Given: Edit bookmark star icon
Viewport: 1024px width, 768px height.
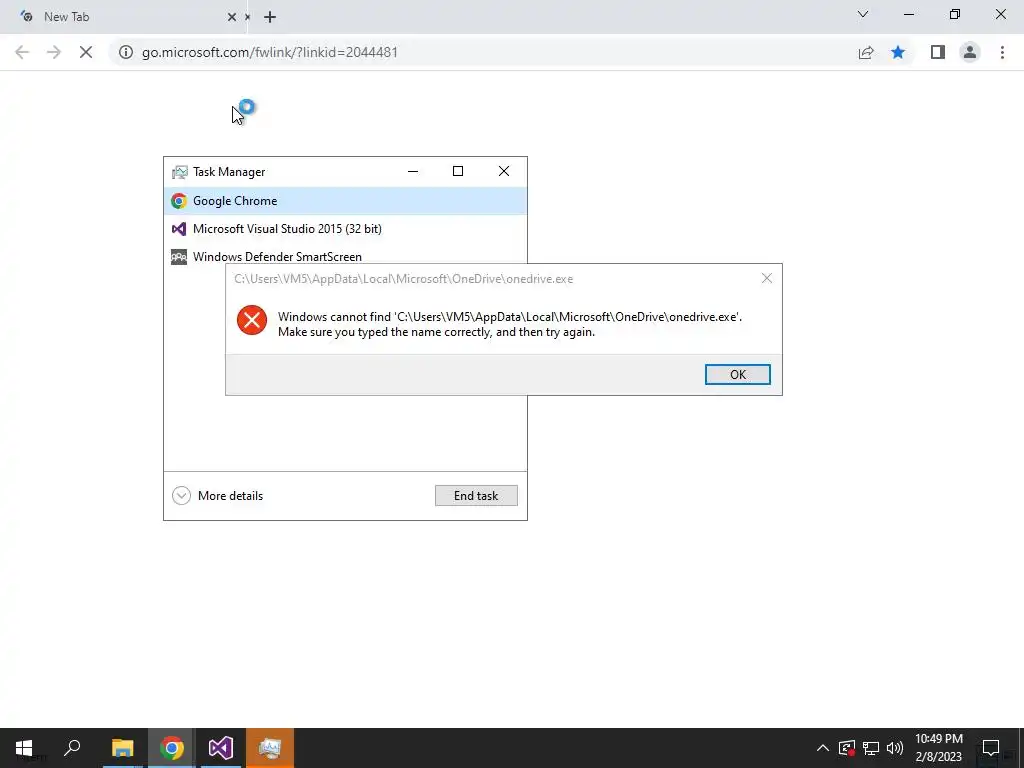Looking at the screenshot, I should click(898, 52).
